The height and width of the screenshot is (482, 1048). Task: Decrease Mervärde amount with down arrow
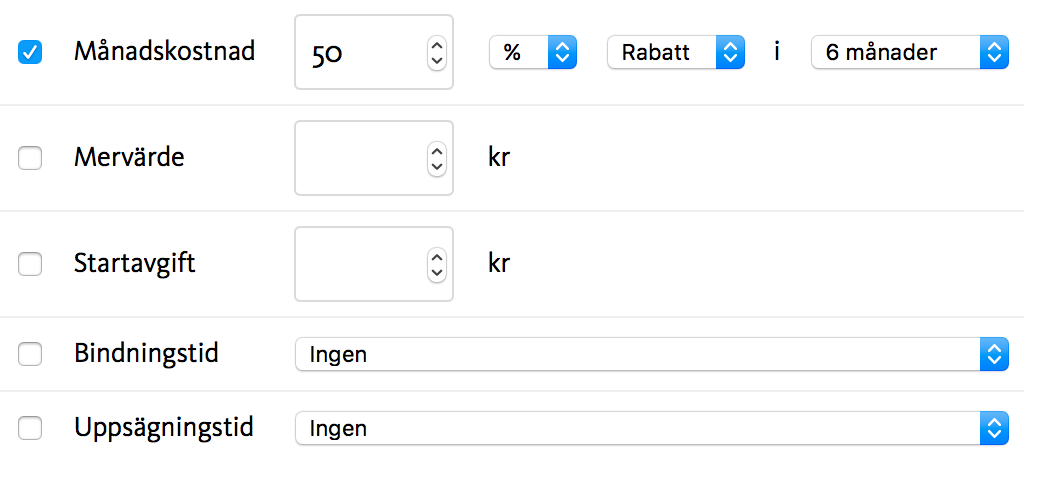436,166
